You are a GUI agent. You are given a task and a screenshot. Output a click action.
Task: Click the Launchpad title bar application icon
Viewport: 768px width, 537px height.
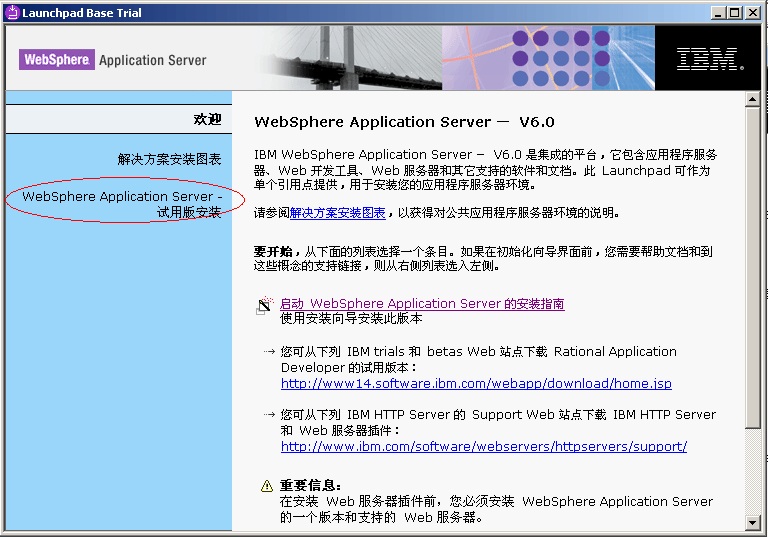tap(13, 12)
